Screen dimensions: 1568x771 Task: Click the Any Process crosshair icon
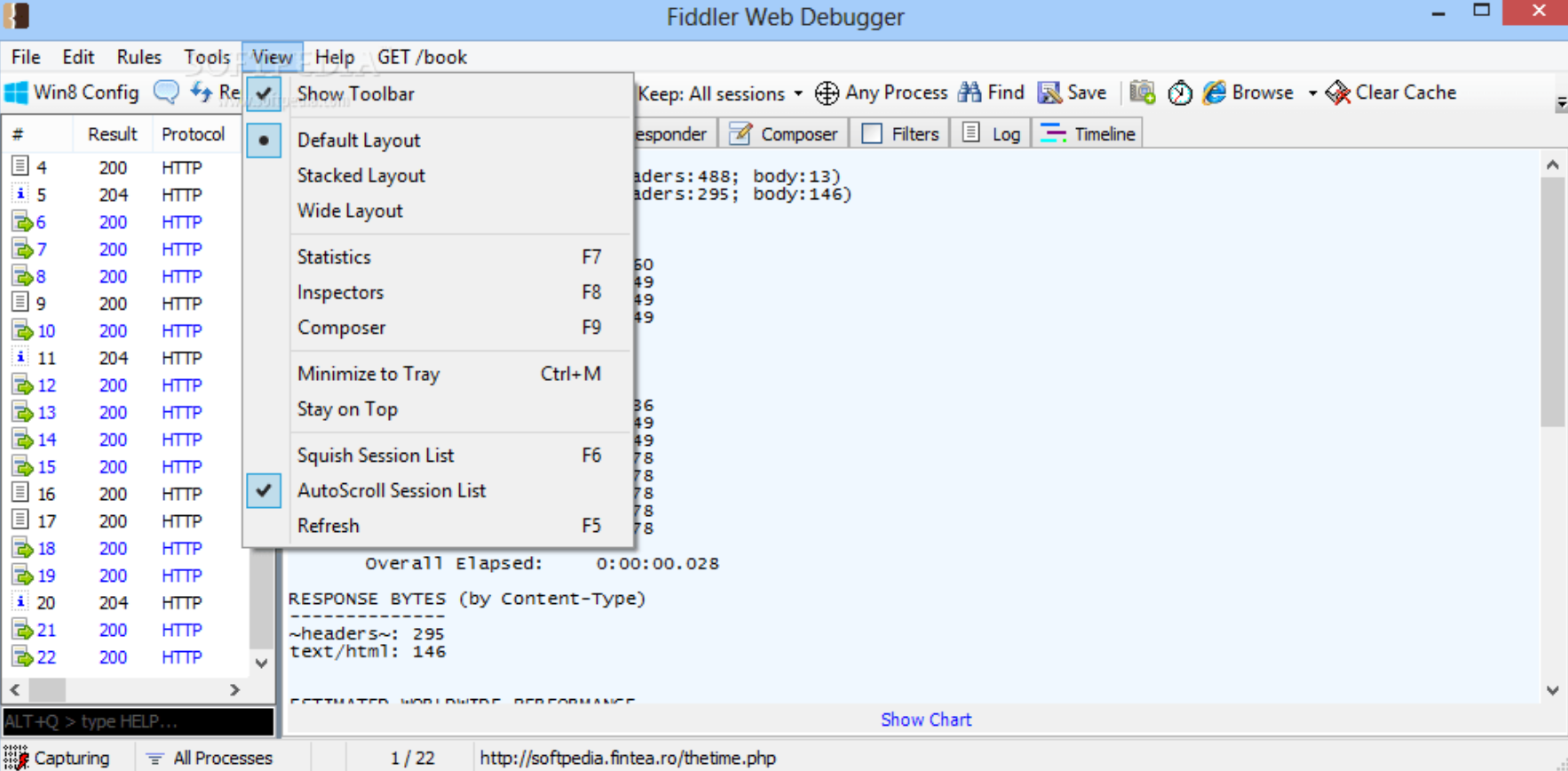pyautogui.click(x=827, y=92)
